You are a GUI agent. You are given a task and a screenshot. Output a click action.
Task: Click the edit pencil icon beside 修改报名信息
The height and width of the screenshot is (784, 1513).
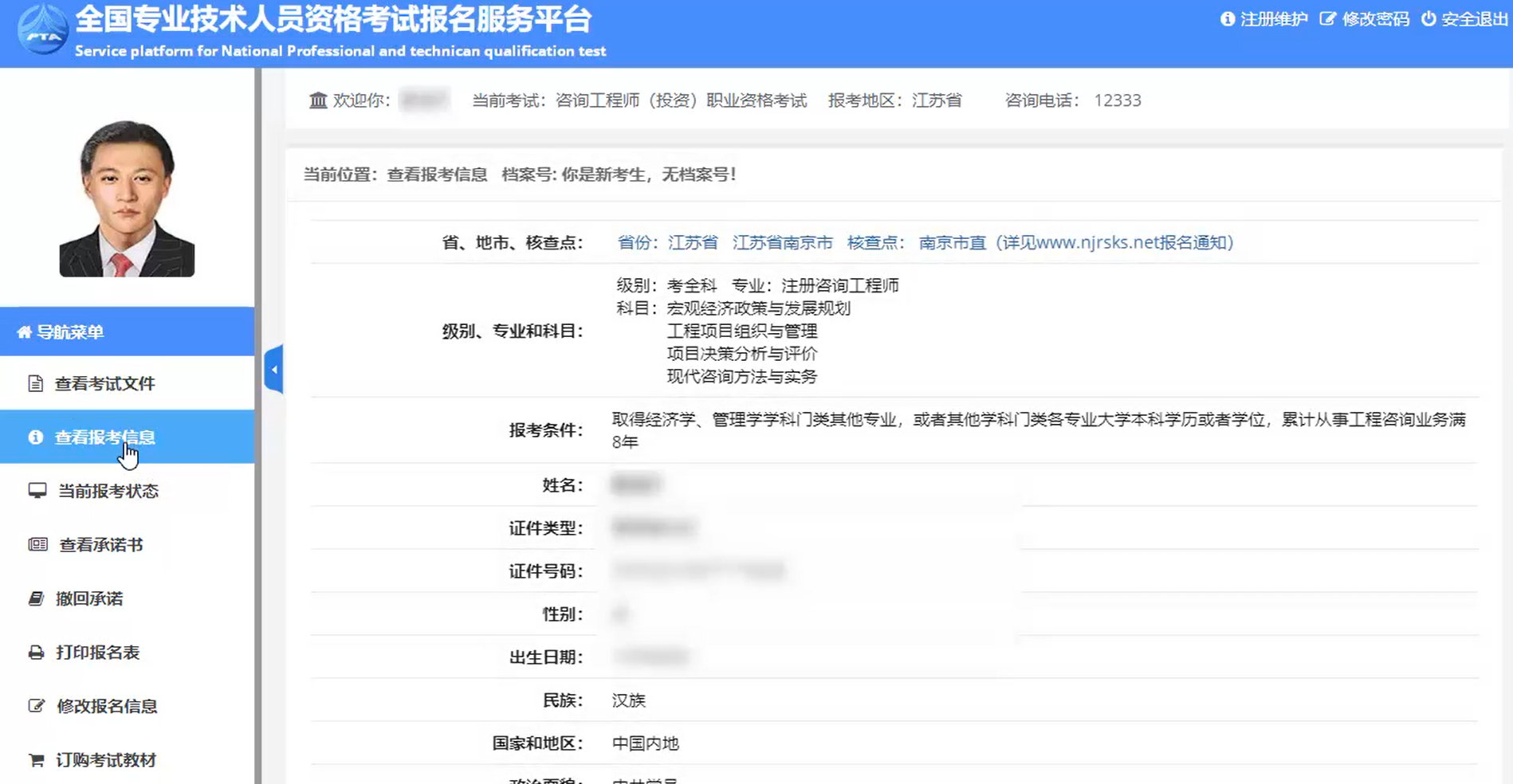(x=36, y=706)
